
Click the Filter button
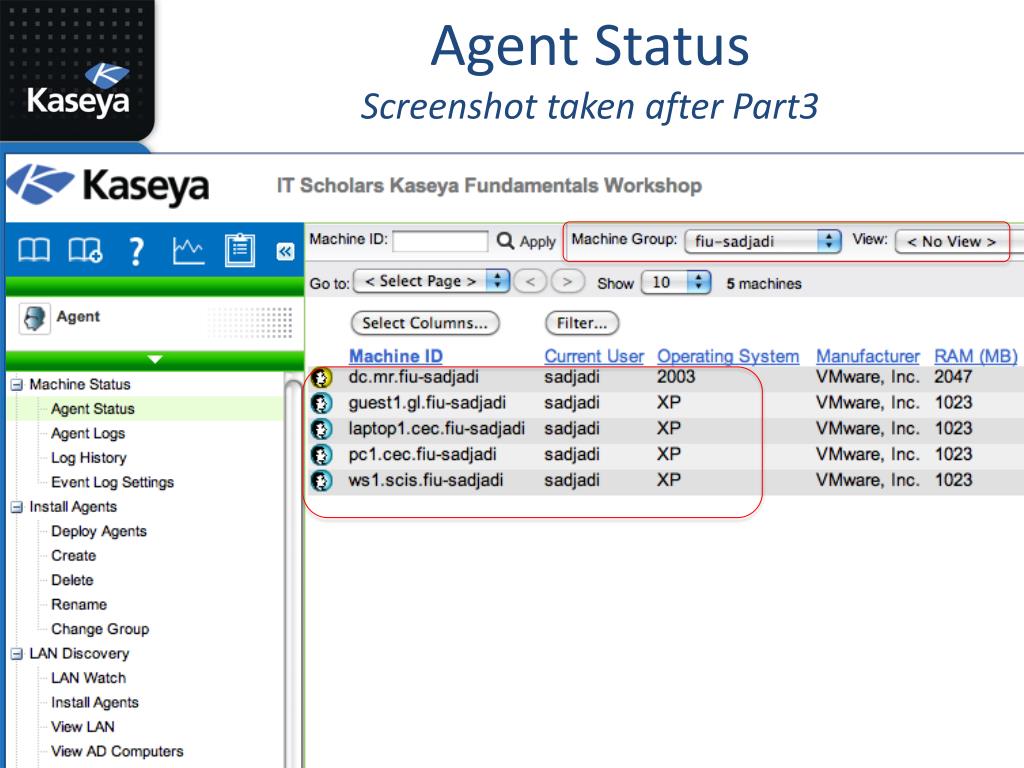582,323
